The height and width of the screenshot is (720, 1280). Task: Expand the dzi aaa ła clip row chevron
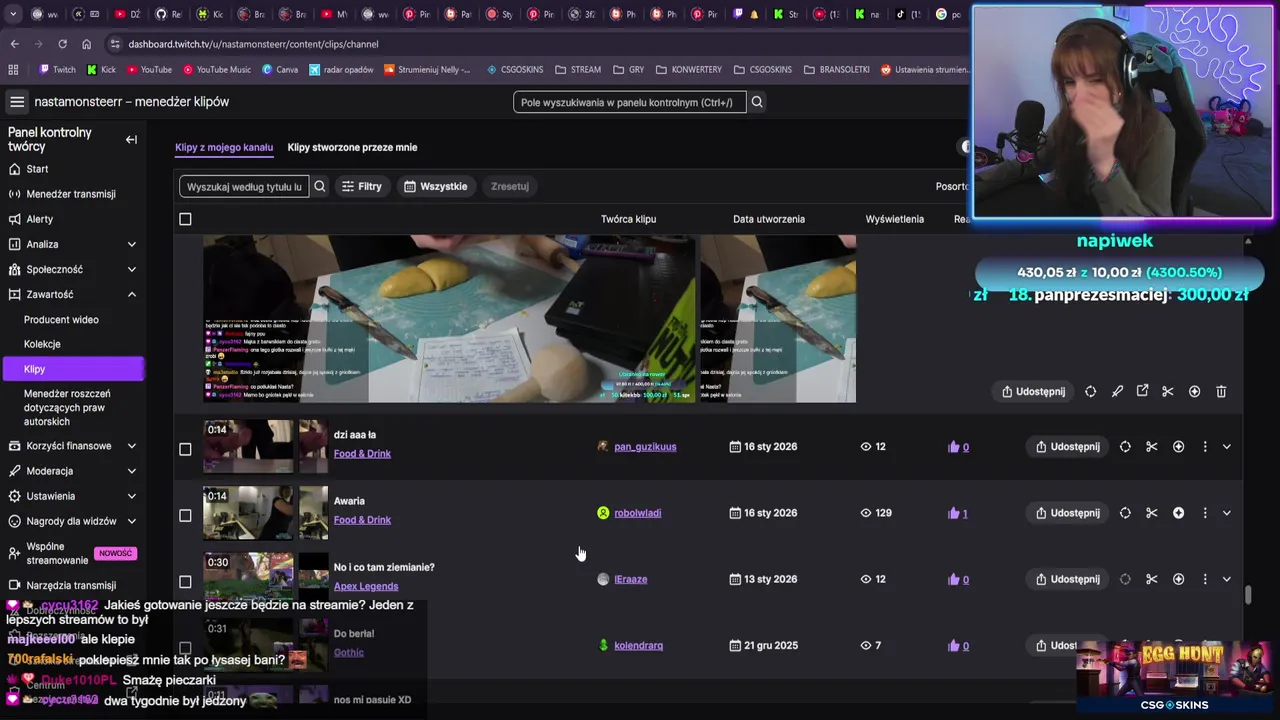(1227, 447)
